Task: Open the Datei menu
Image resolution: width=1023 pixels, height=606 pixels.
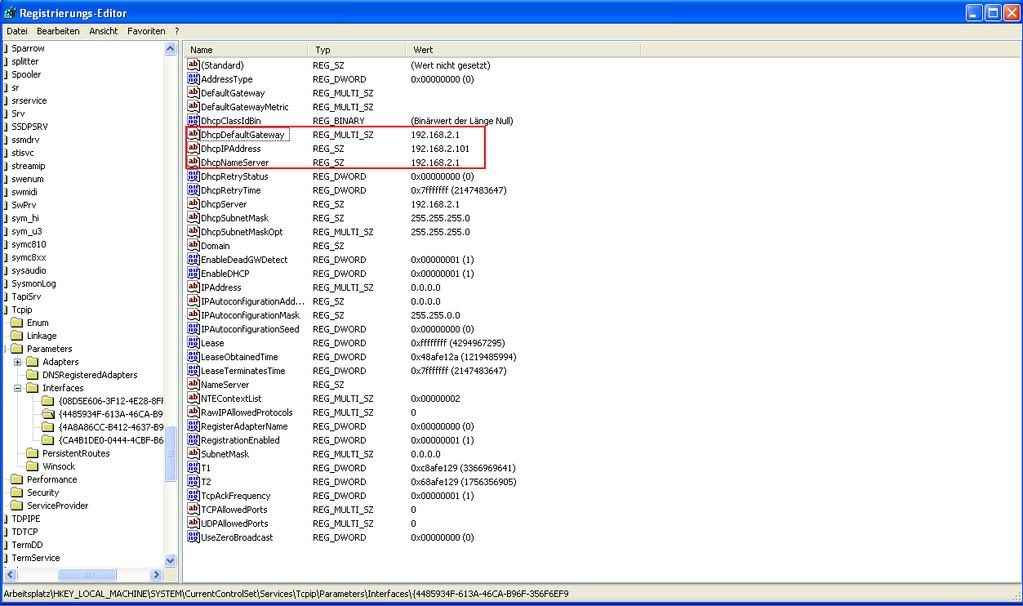Action: point(17,31)
